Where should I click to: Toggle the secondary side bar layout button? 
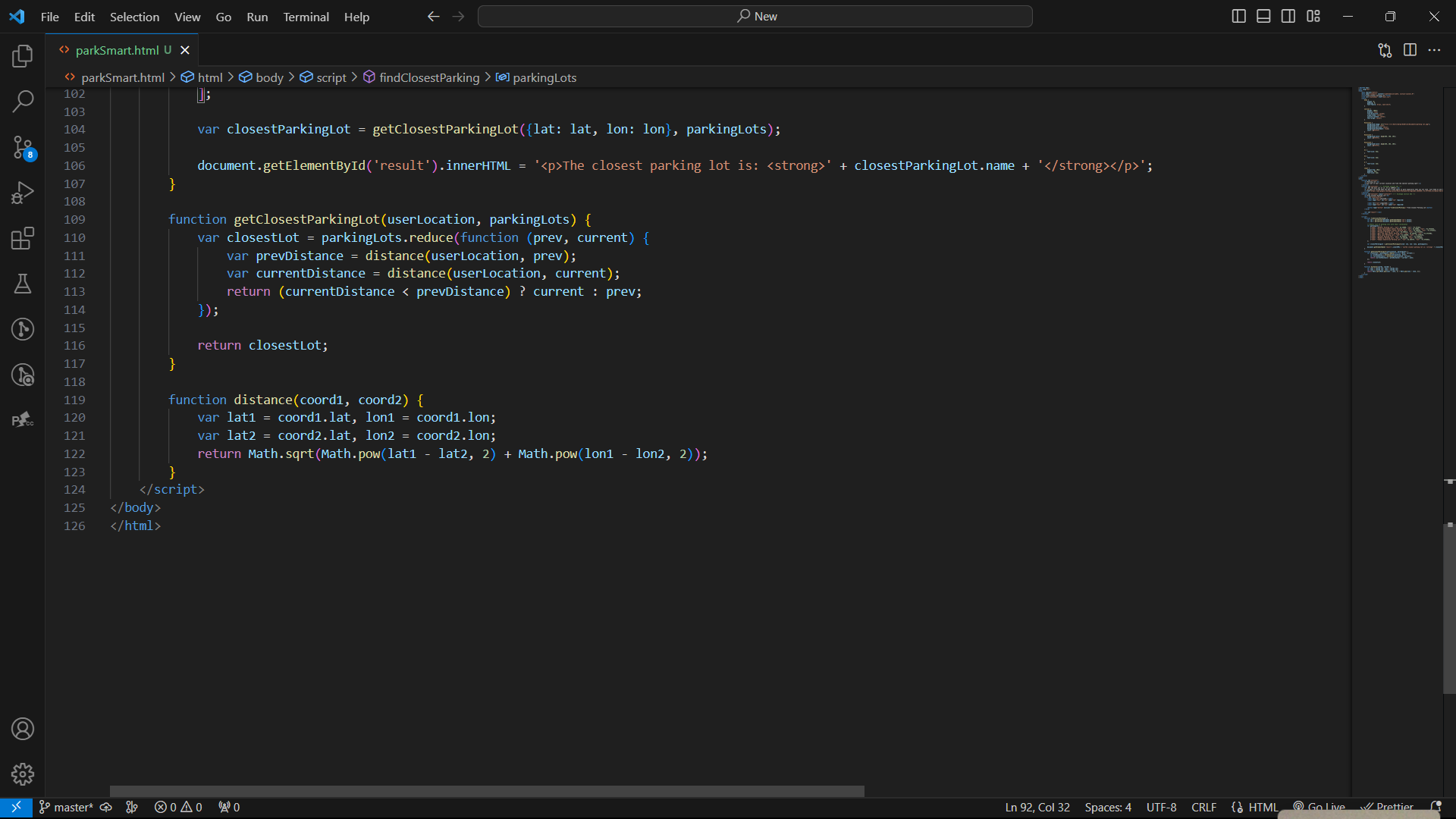tap(1288, 16)
